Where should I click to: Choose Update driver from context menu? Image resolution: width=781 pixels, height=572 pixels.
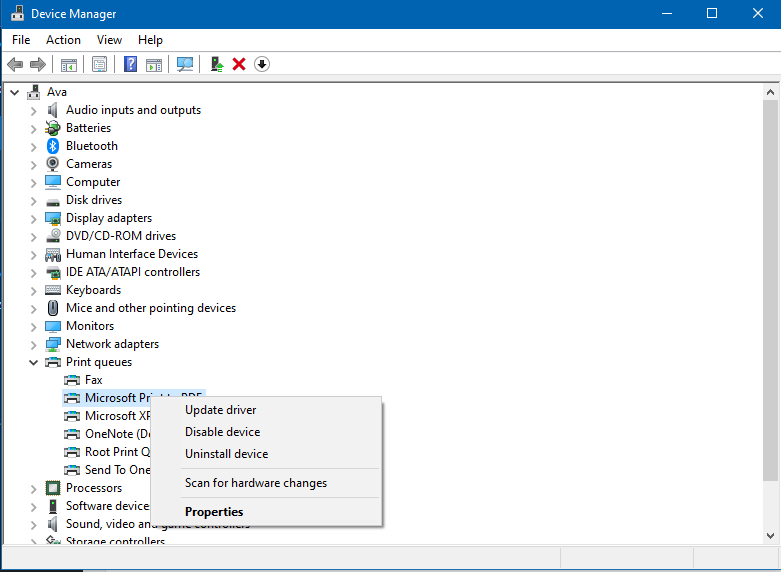[220, 410]
